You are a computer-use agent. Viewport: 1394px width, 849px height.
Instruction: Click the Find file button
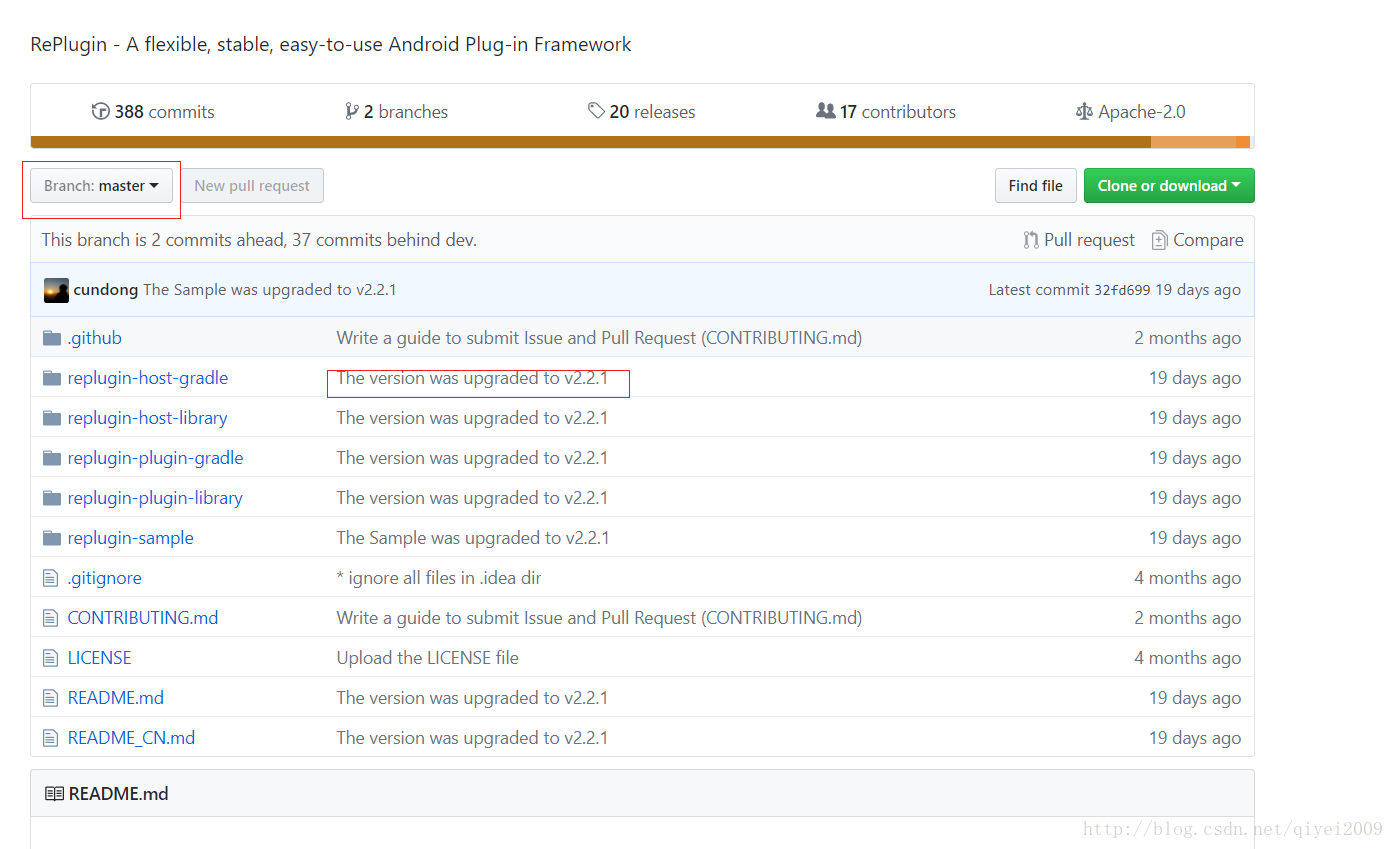point(1036,186)
